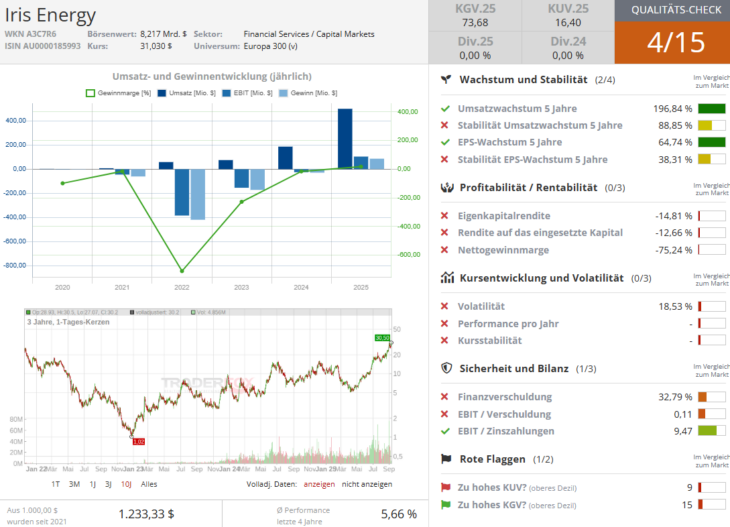Screen dimensions: 730x527
Task: Click the red cross beside Finanzverschuldung
Action: click(x=445, y=397)
